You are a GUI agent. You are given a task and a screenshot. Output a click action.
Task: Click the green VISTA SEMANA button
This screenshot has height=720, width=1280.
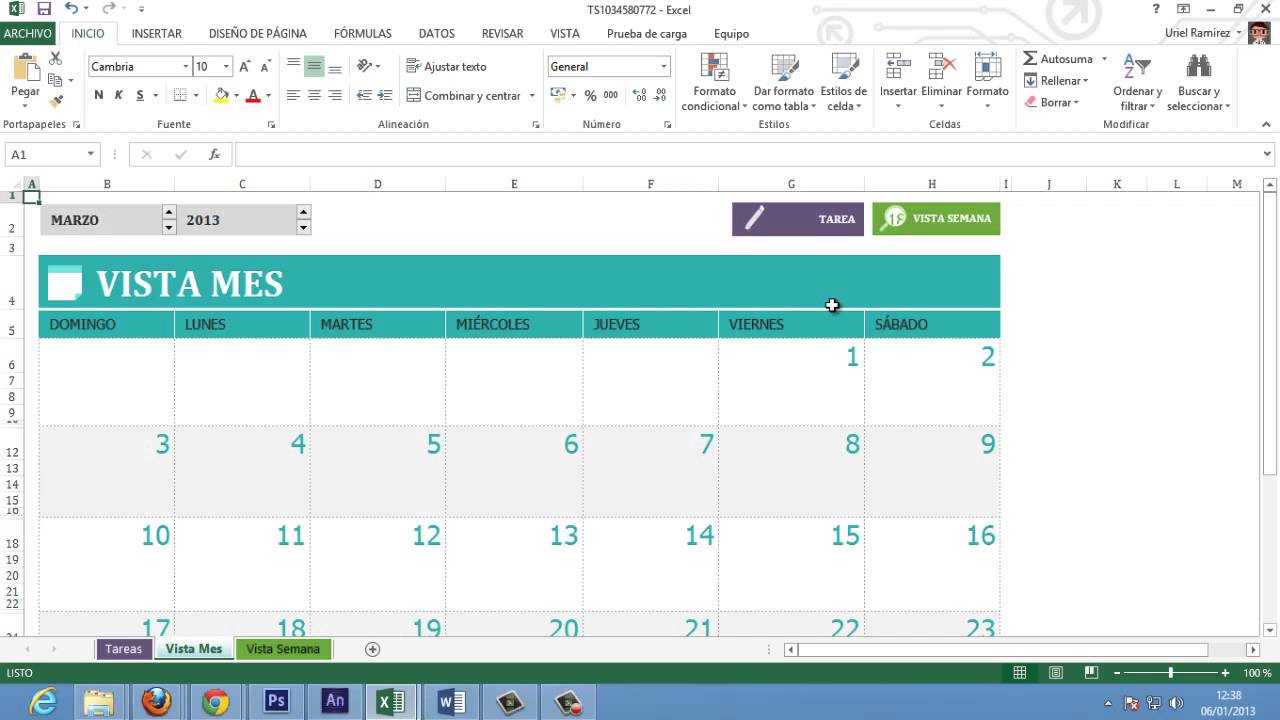pos(936,218)
